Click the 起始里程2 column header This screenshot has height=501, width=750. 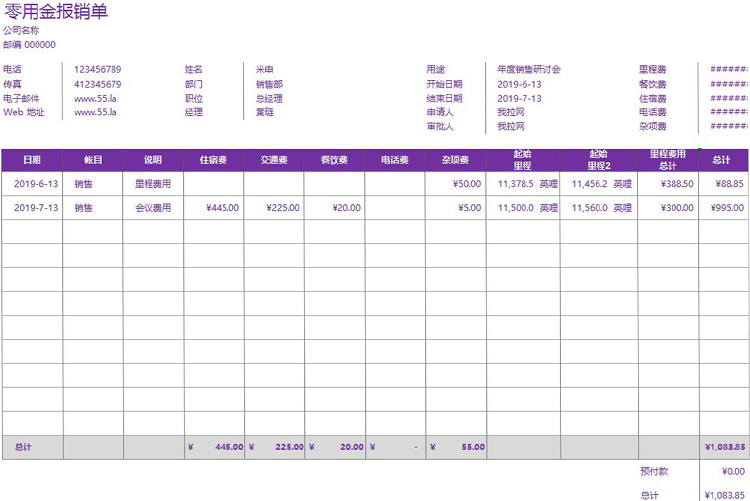point(599,160)
